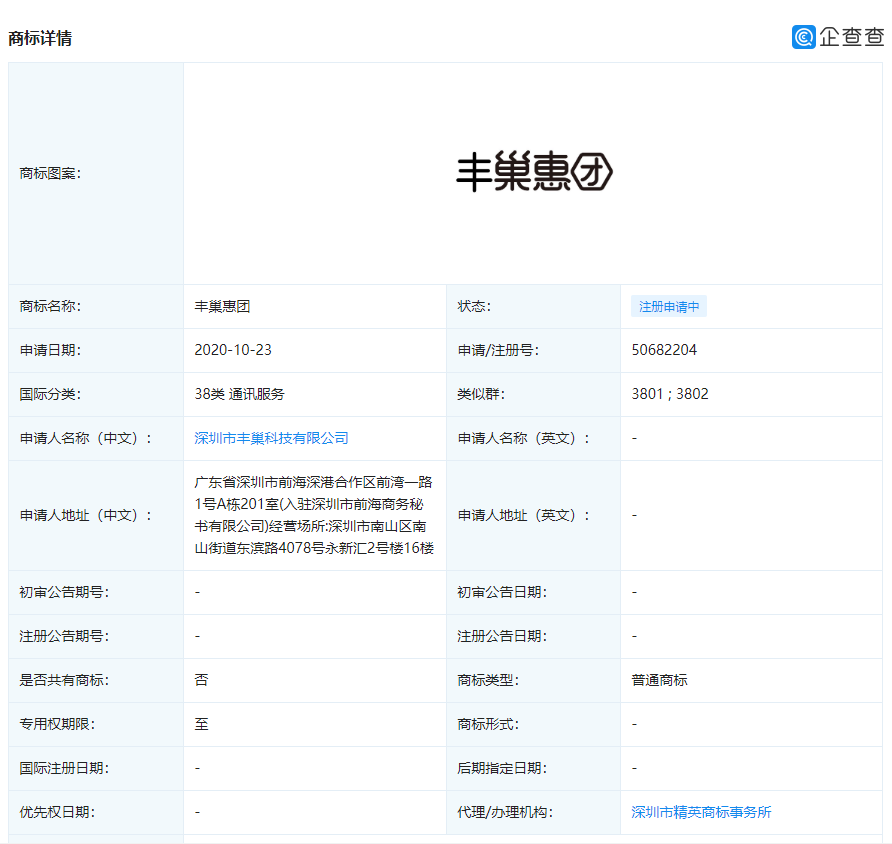892x844 pixels.
Task: Click the 申请/注册号 label
Action: point(498,350)
